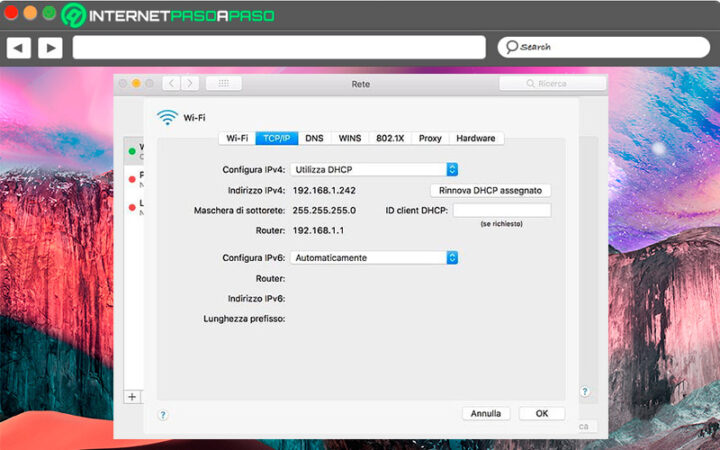Select the Hardware tab
Screen dimensions: 720x450
(x=475, y=138)
